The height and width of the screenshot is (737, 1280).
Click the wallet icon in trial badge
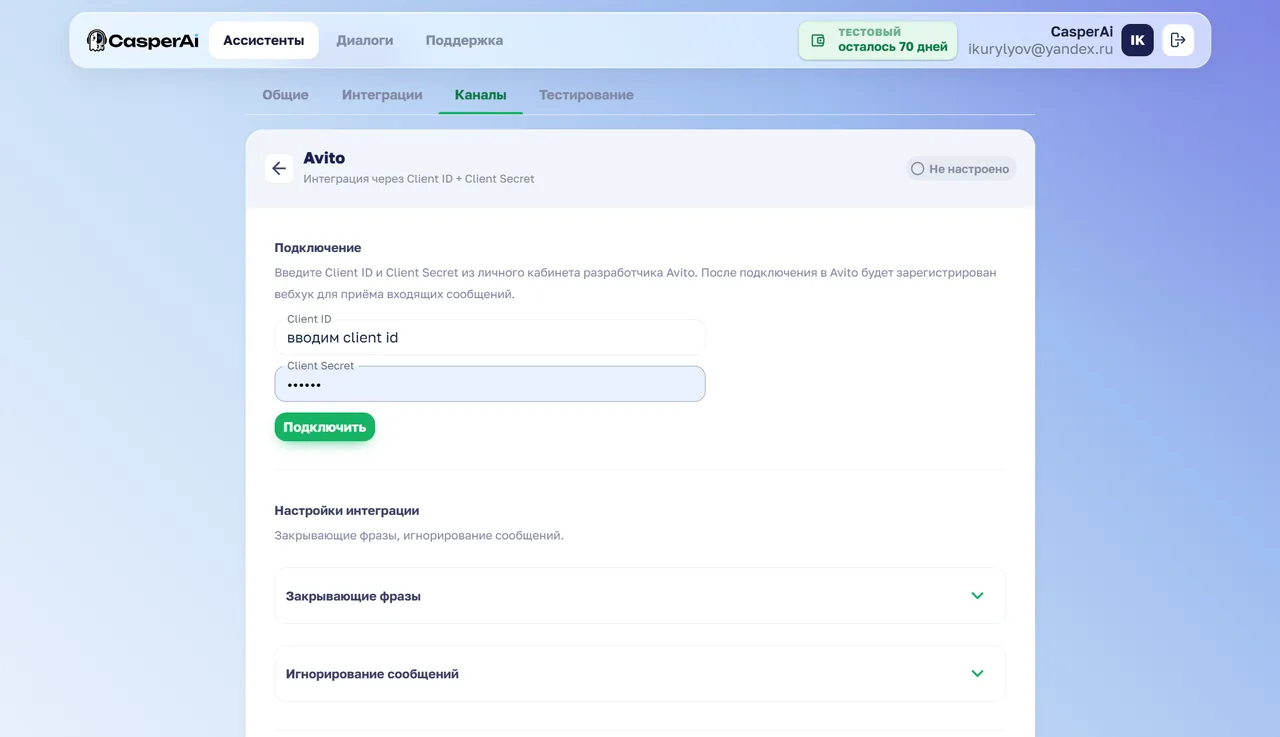[x=818, y=40]
